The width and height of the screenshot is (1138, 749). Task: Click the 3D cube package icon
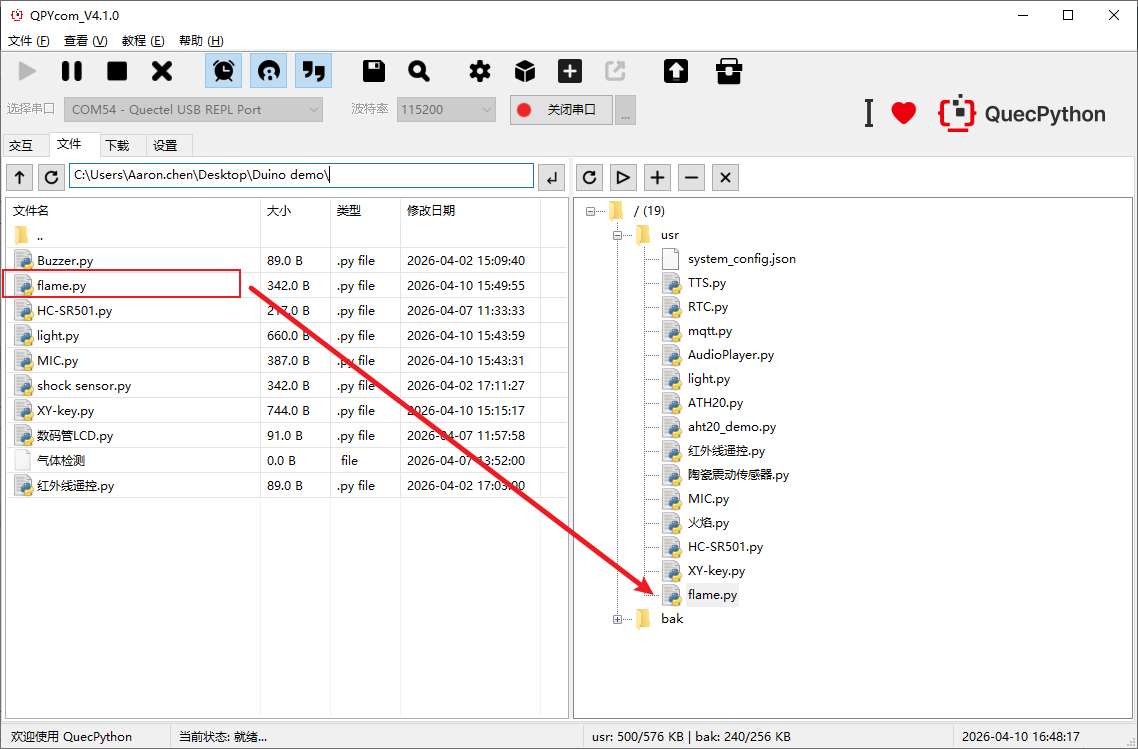525,71
